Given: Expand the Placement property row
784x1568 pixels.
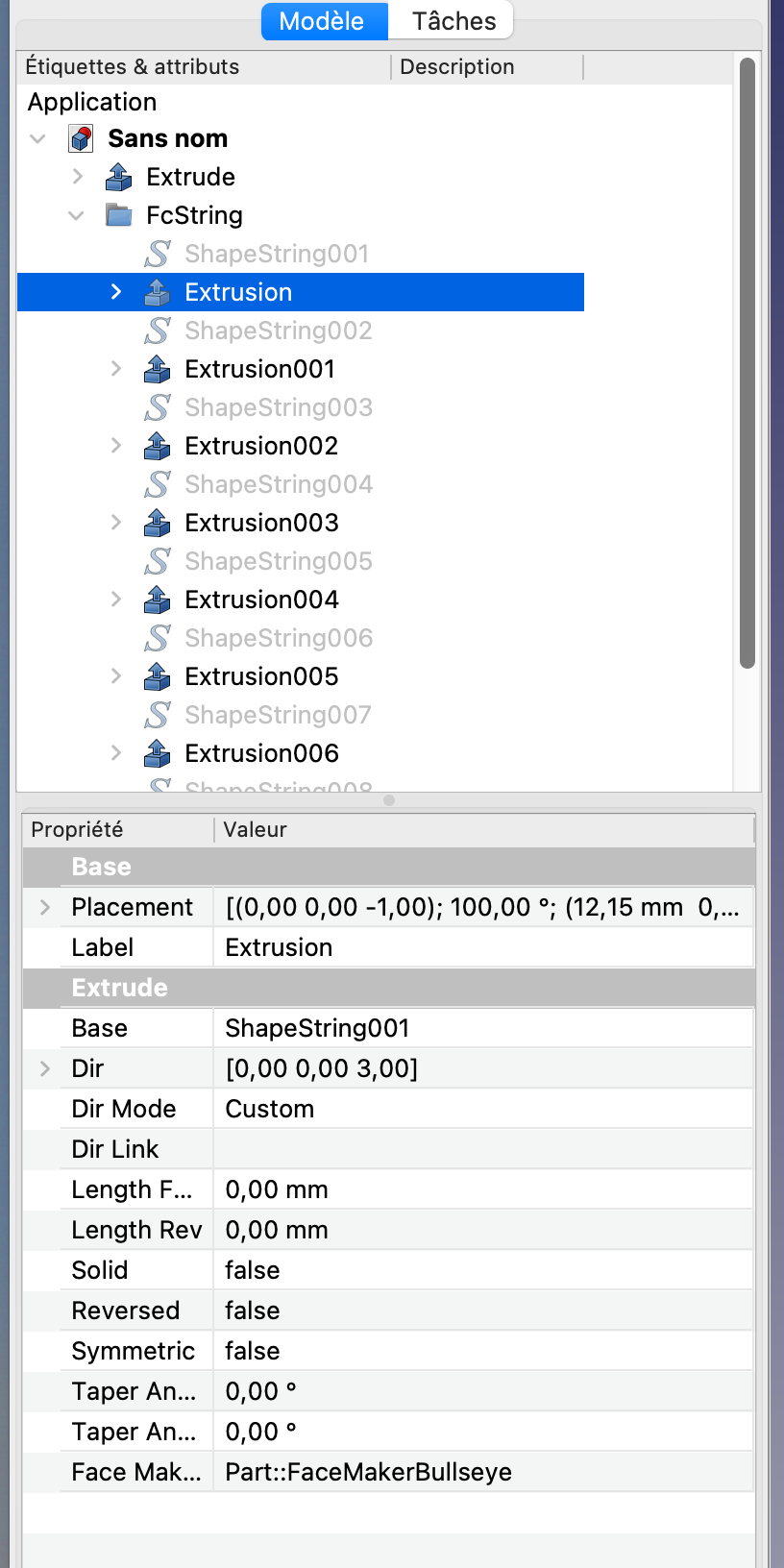Looking at the screenshot, I should [45, 907].
